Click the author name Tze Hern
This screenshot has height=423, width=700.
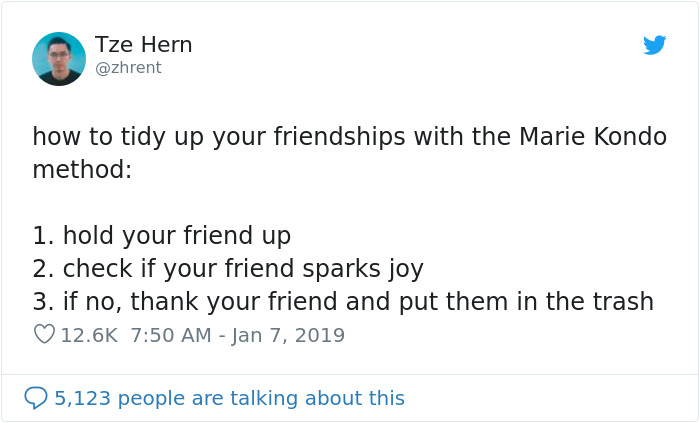(x=143, y=45)
